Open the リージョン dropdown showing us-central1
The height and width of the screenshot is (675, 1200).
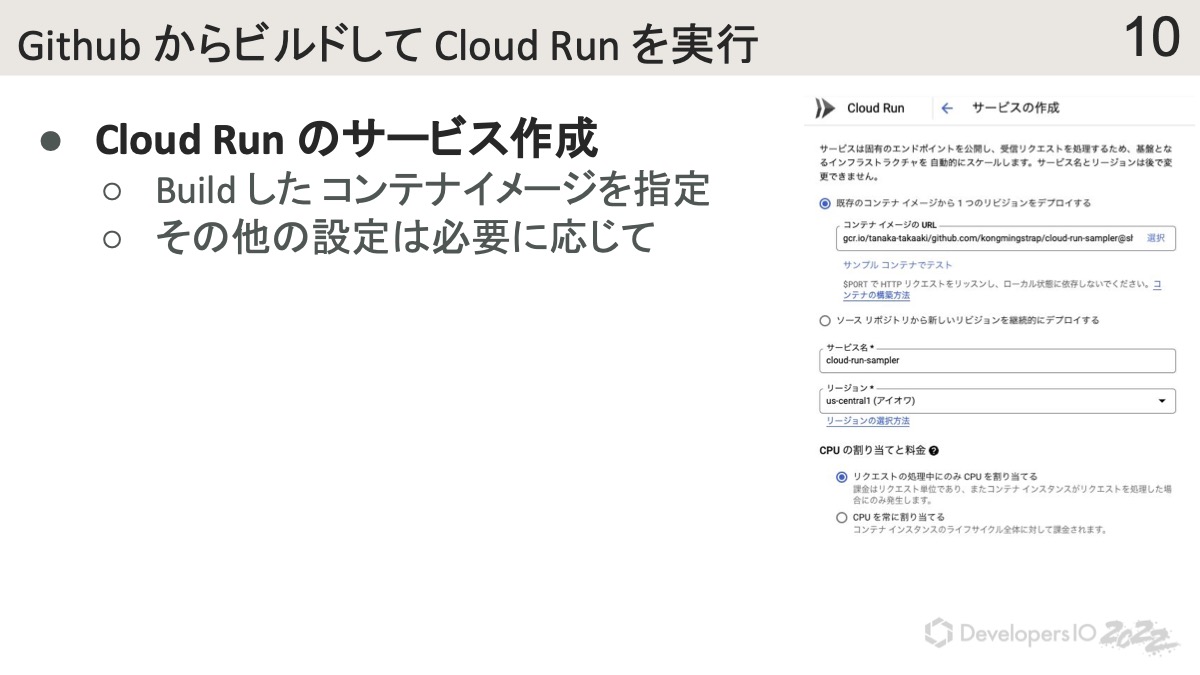pyautogui.click(x=1000, y=400)
